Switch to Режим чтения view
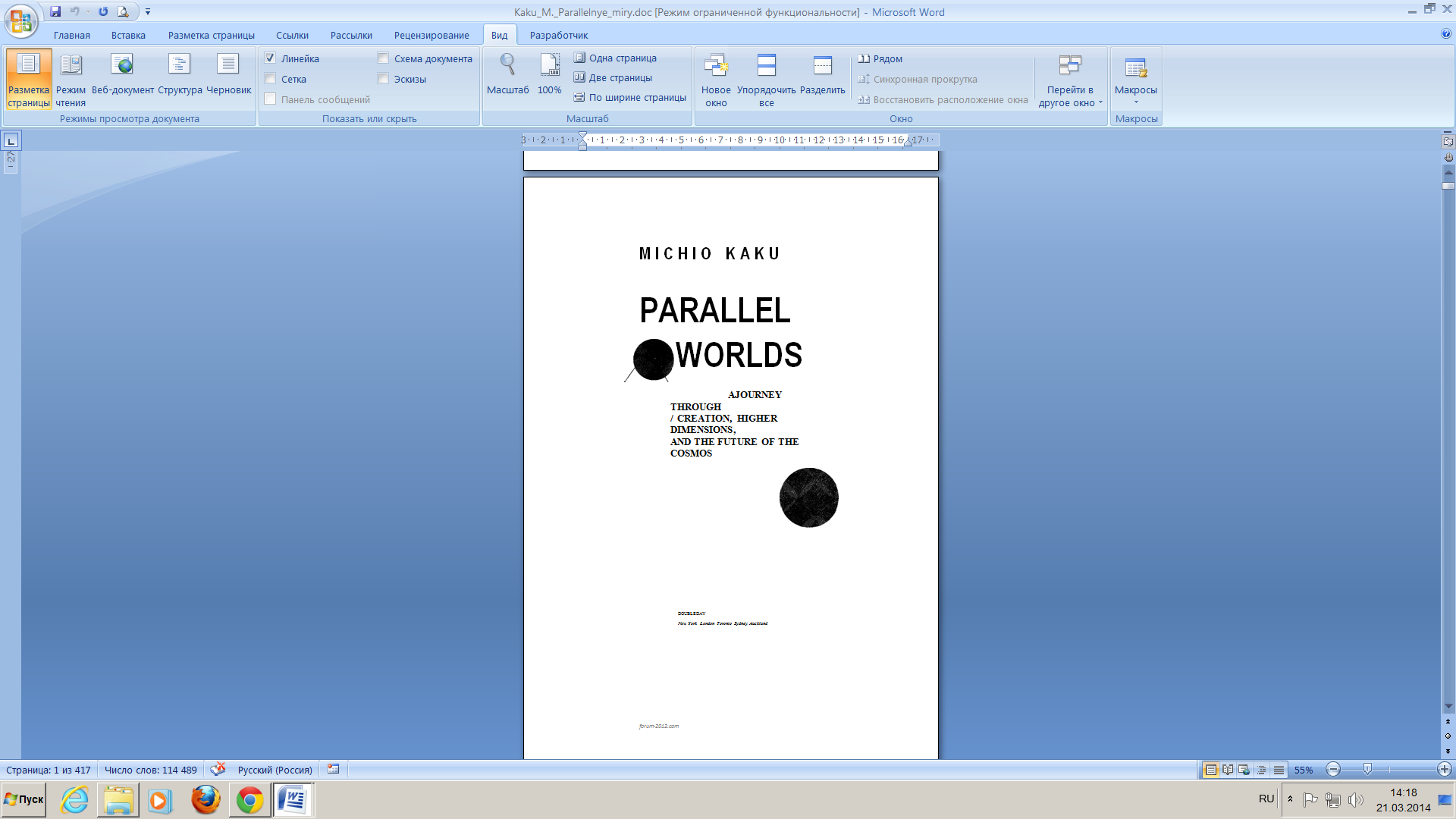 click(x=71, y=79)
